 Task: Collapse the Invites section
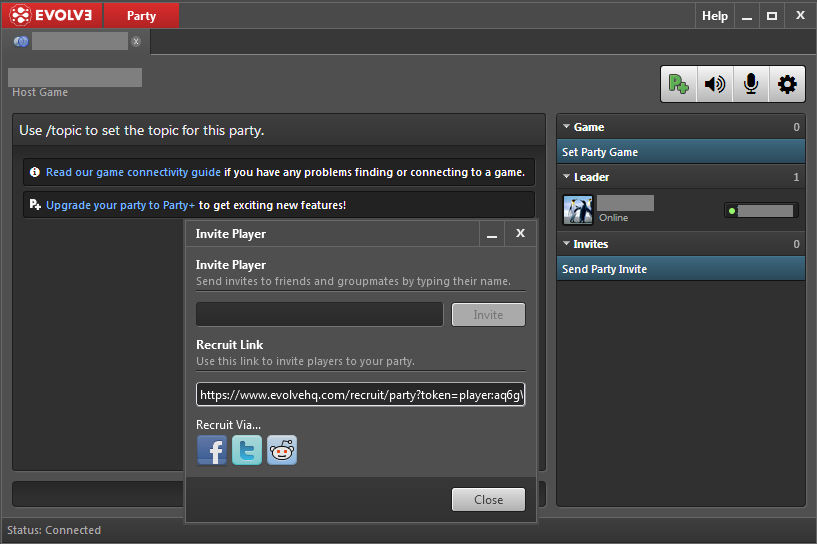[x=566, y=243]
